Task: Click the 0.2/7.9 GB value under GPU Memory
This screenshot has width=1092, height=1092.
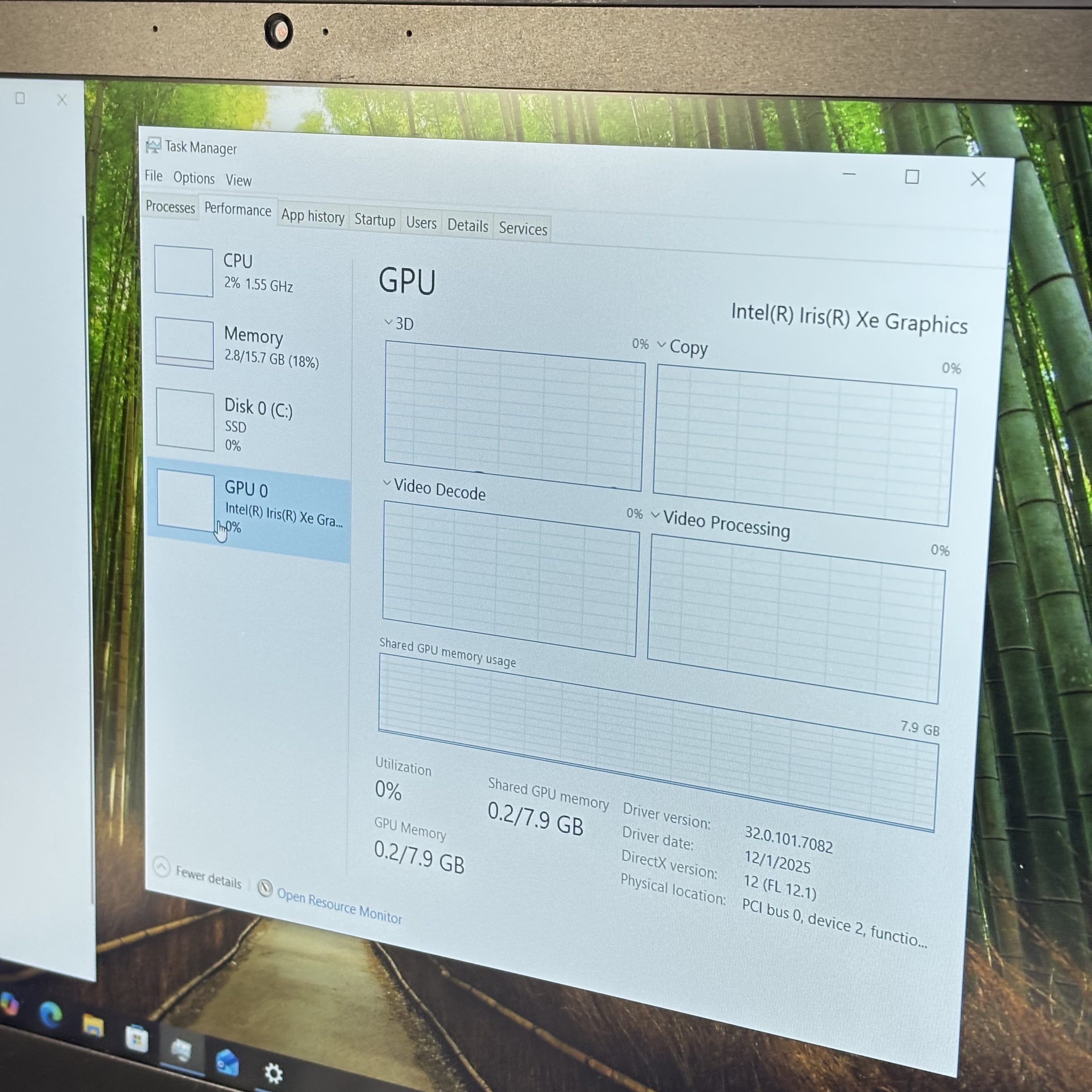Action: tap(419, 857)
